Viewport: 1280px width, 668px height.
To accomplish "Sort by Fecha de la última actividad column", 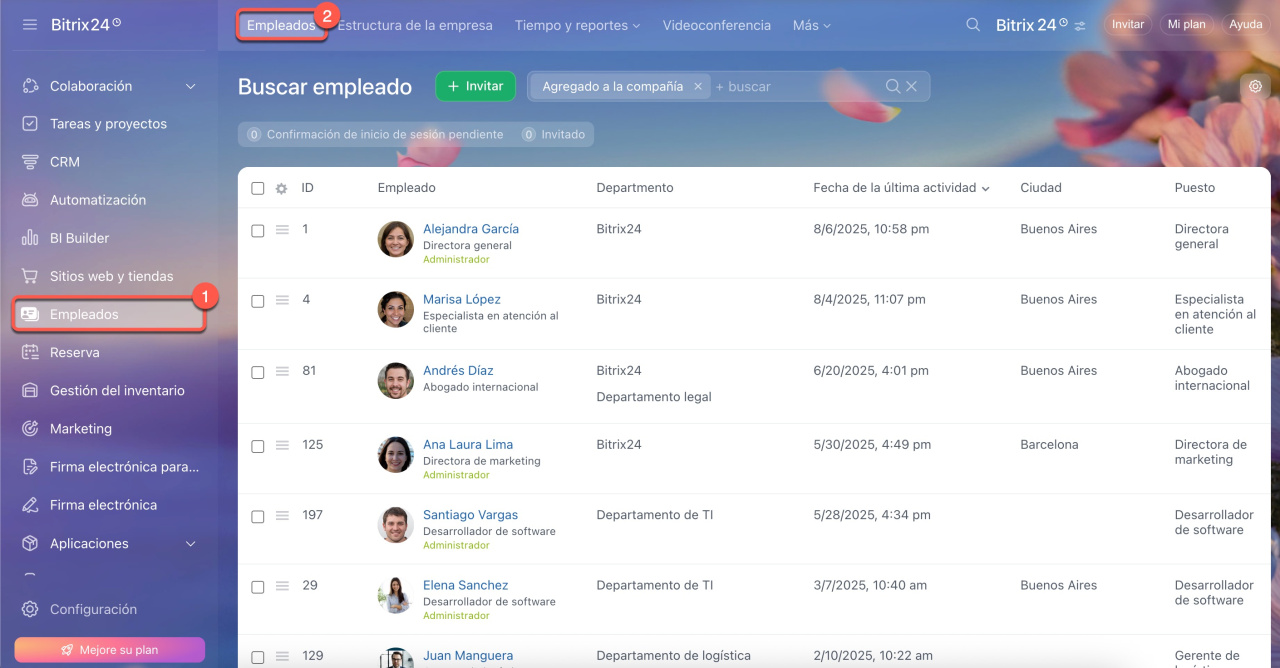I will 901,187.
